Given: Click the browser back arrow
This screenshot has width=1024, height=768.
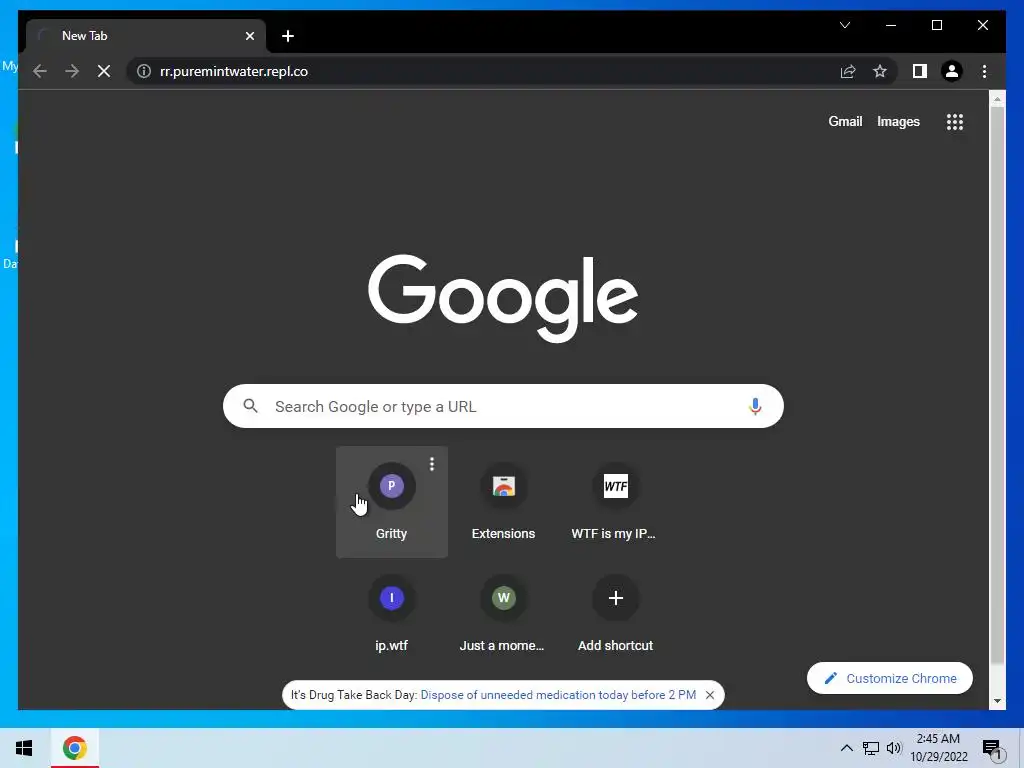Looking at the screenshot, I should click(x=40, y=71).
